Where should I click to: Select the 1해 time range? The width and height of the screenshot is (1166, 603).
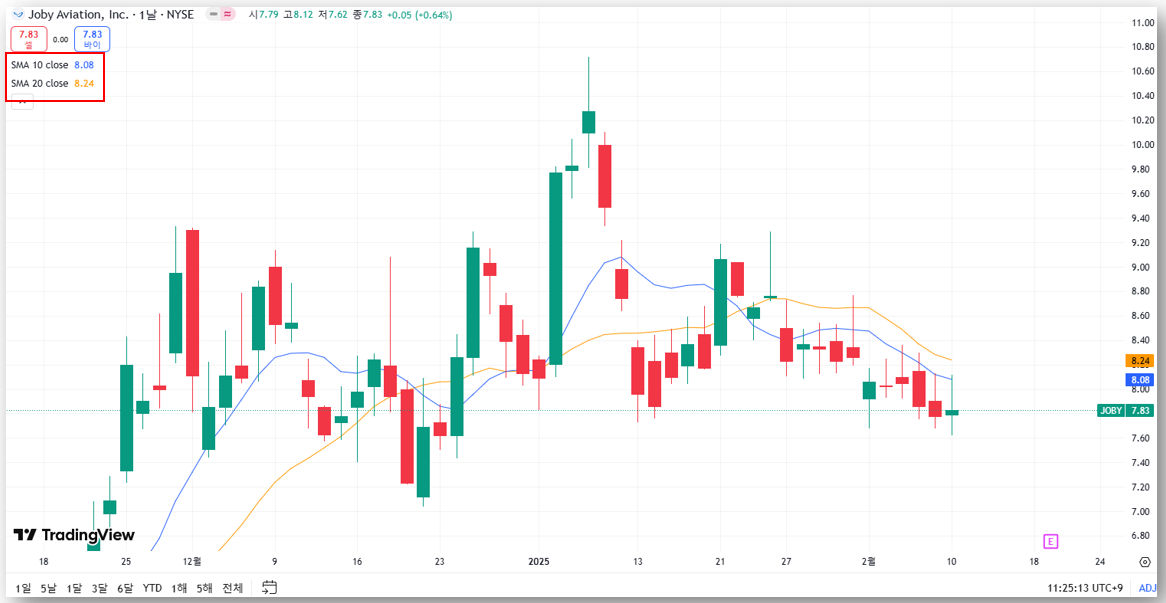(x=179, y=588)
